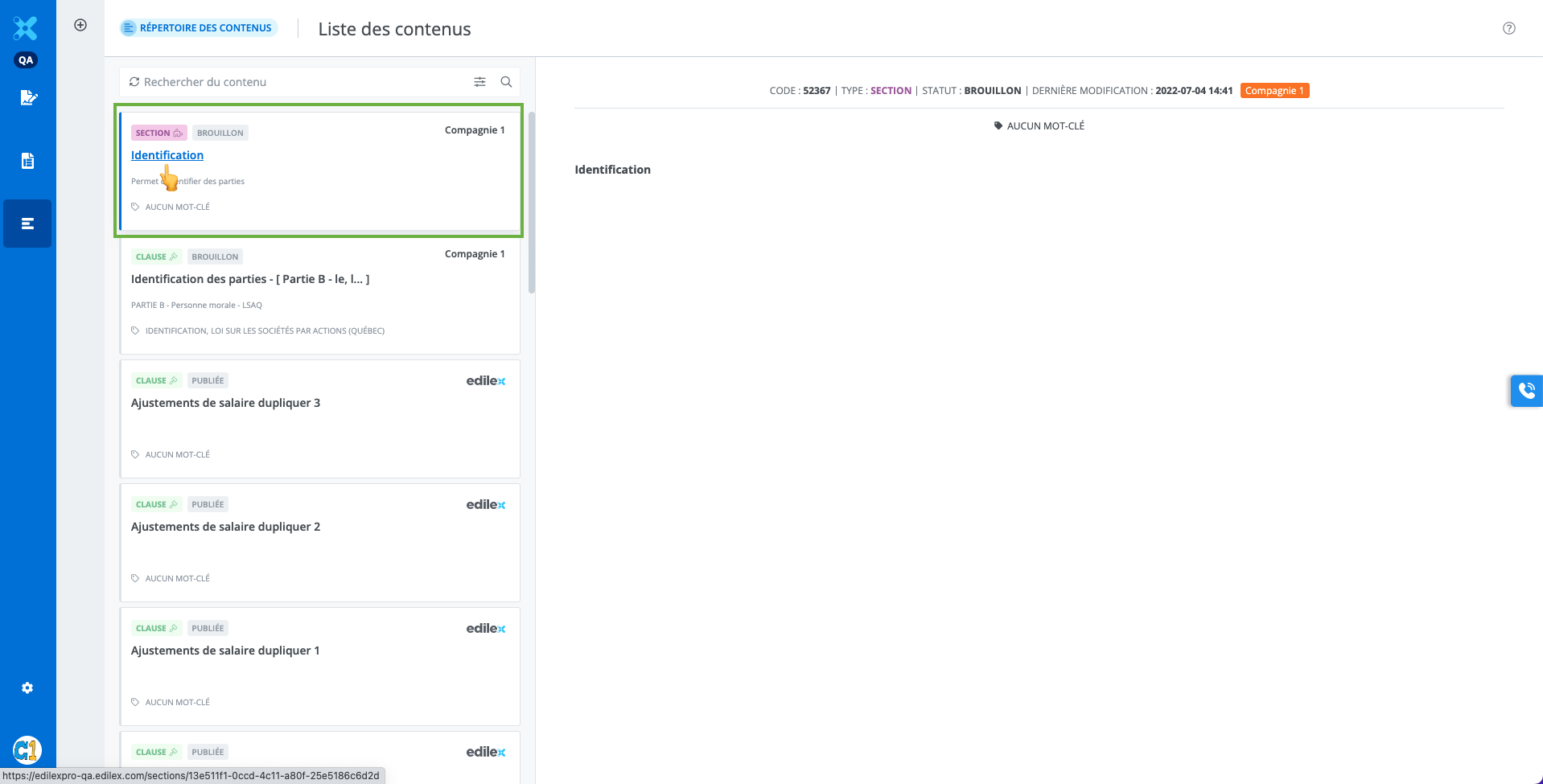Open Ajustements de salaire dupliquer 3

click(225, 403)
